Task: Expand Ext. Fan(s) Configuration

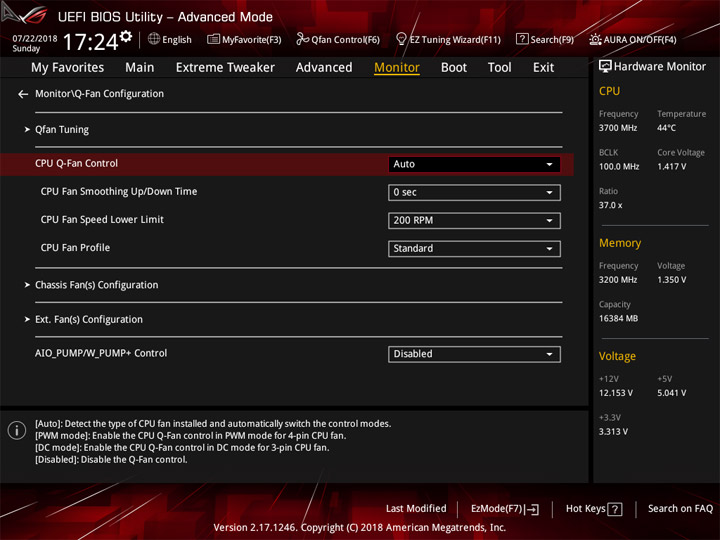Action: (x=89, y=319)
